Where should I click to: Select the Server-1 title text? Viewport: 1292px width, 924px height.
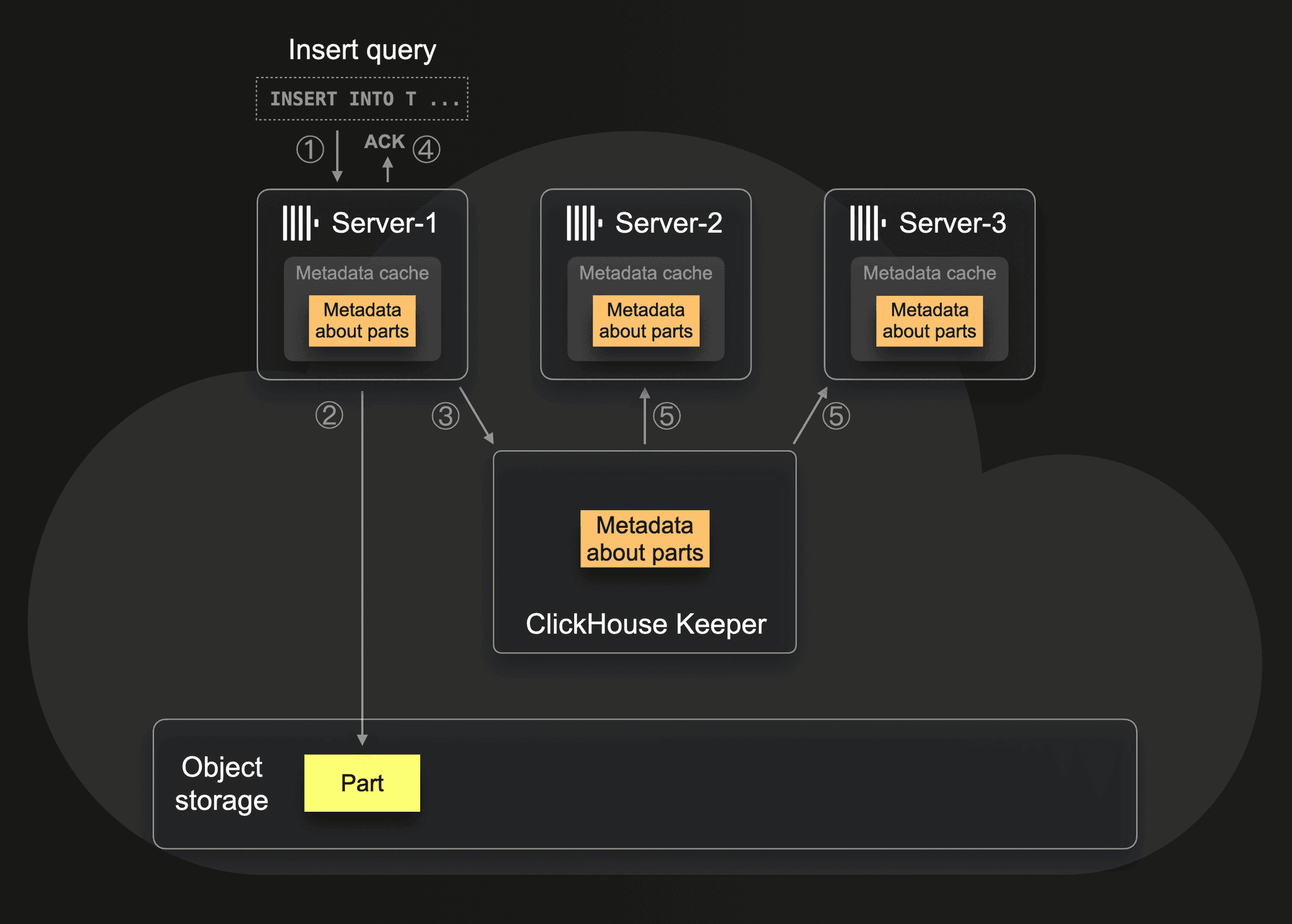click(x=385, y=223)
